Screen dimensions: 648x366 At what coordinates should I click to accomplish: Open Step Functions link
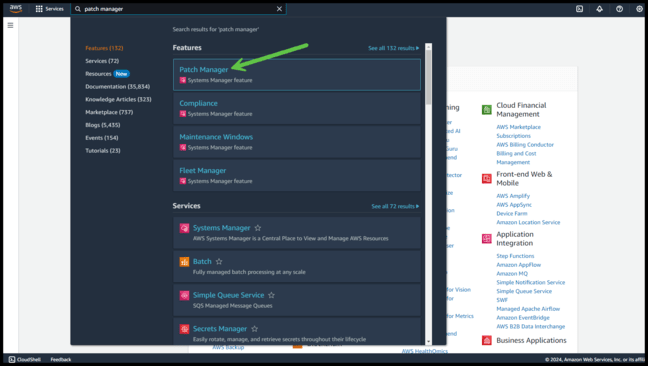tap(515, 256)
